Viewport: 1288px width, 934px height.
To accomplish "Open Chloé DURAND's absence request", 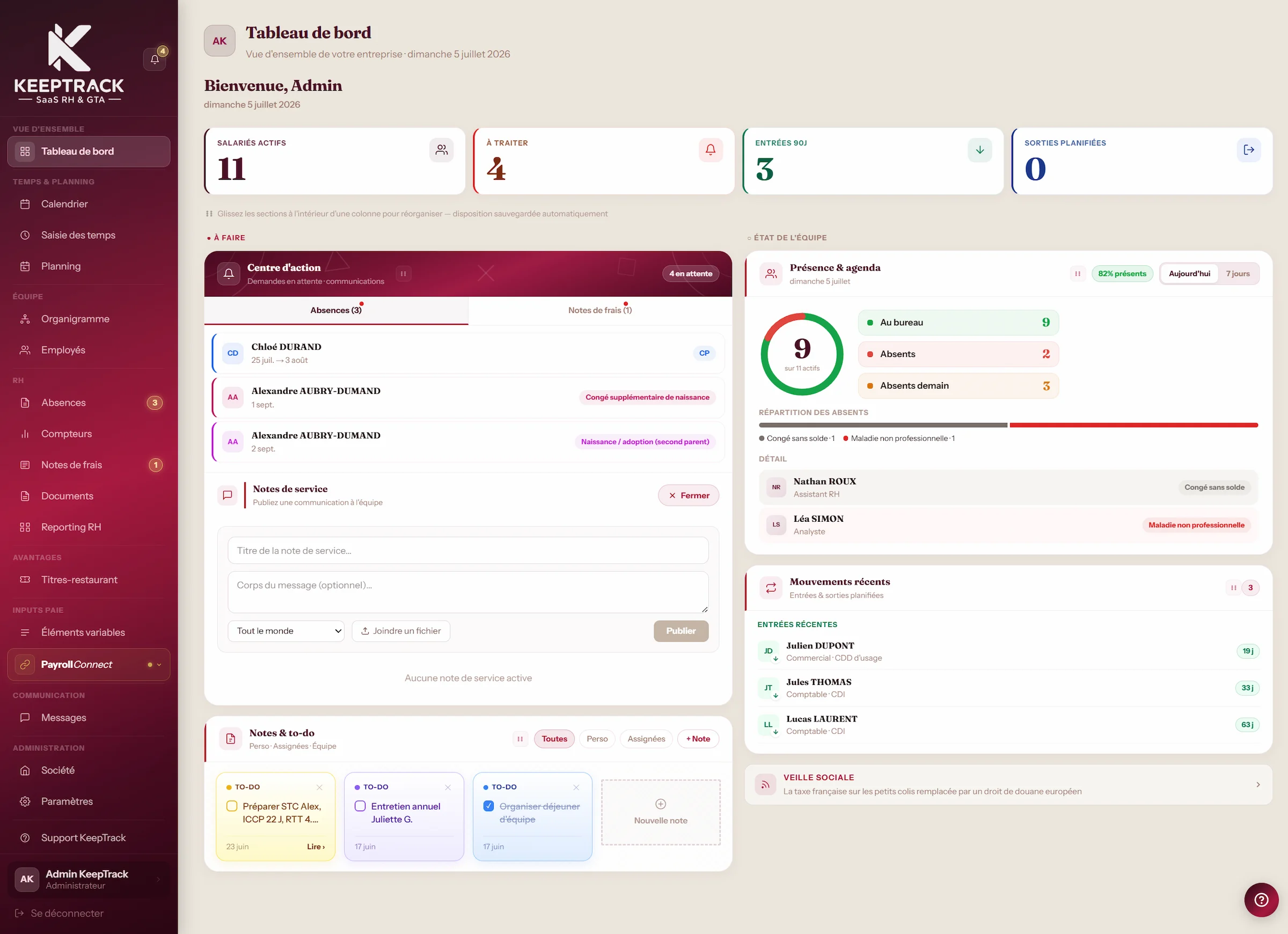I will [468, 353].
